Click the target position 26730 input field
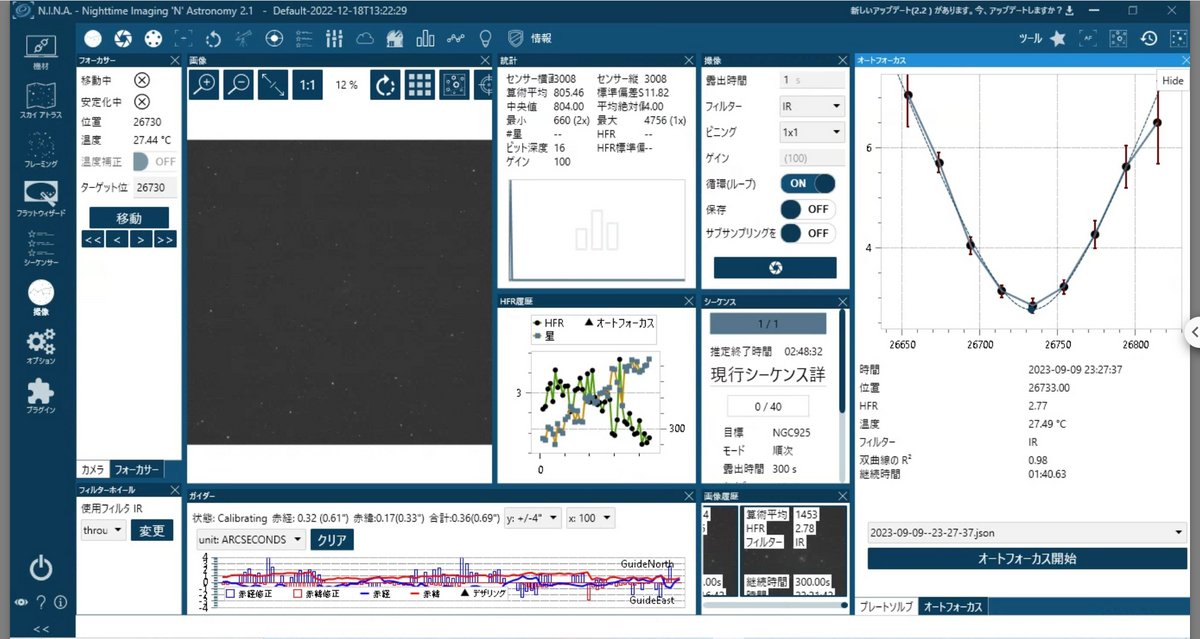 pyautogui.click(x=156, y=187)
